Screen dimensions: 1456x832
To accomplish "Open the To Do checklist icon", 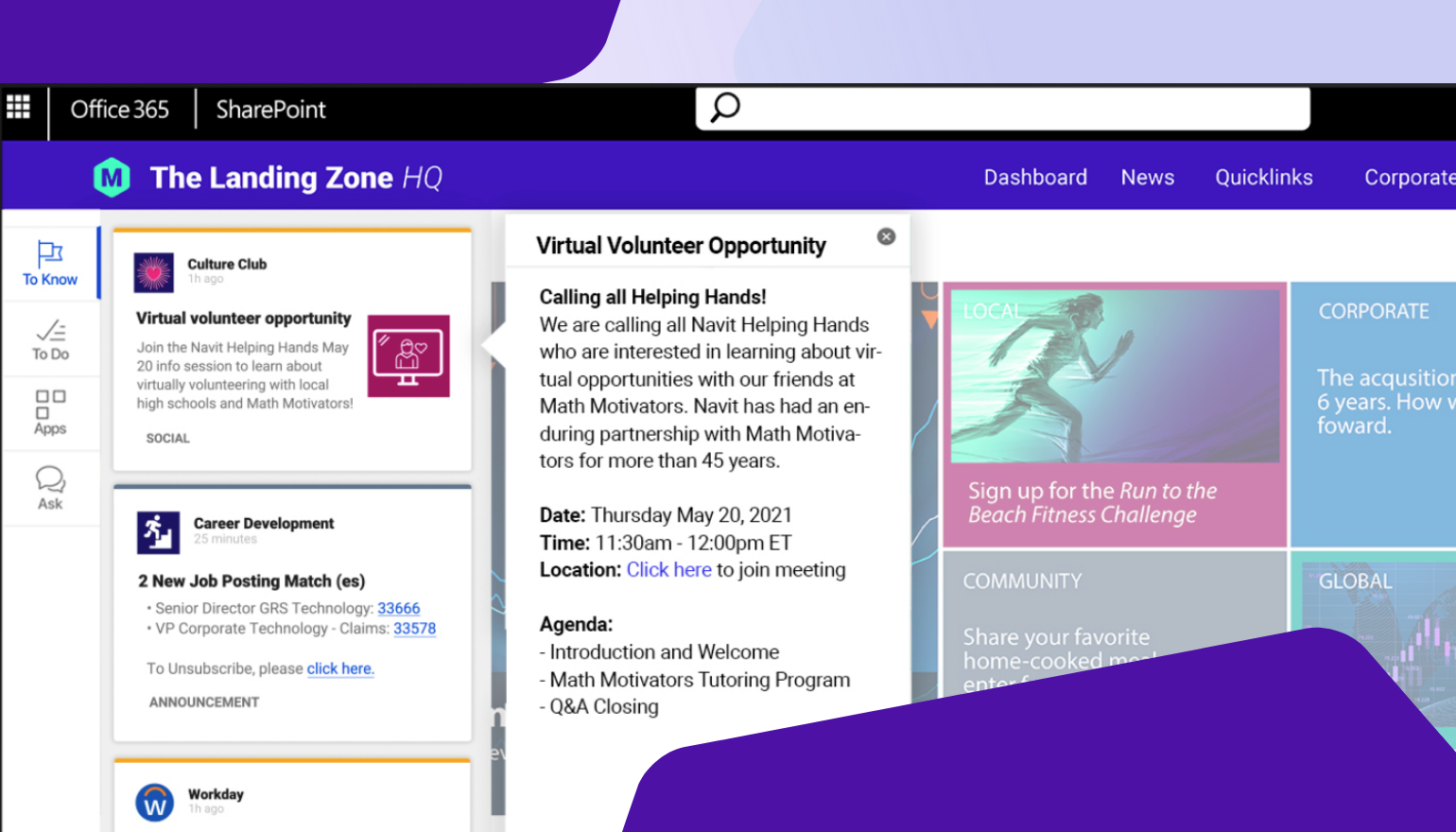I will (50, 330).
